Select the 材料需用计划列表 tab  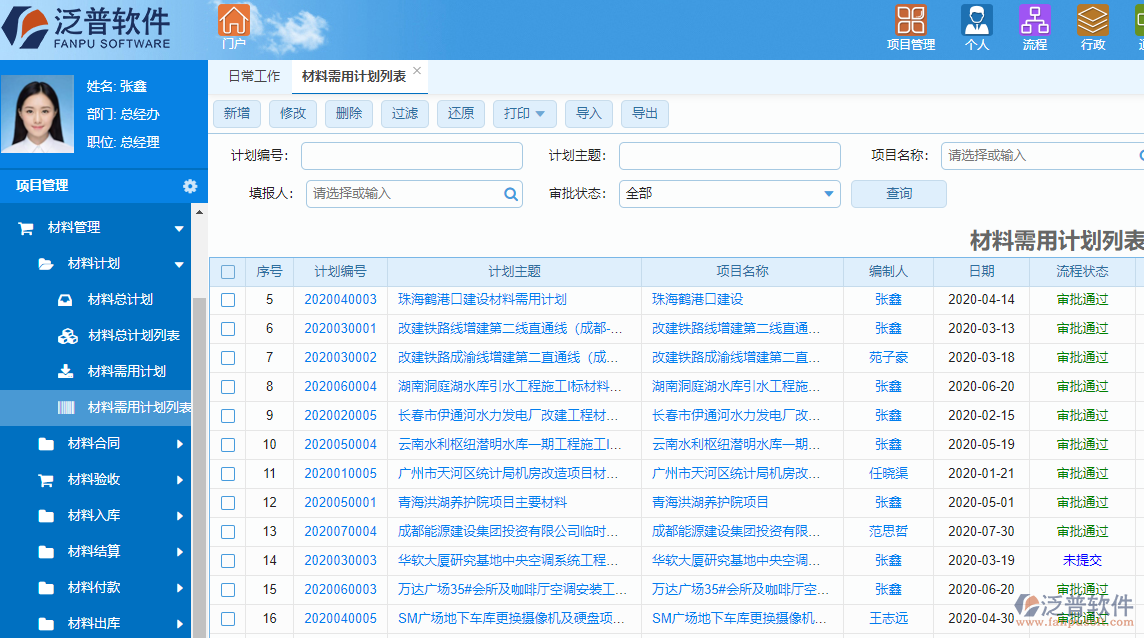352,74
